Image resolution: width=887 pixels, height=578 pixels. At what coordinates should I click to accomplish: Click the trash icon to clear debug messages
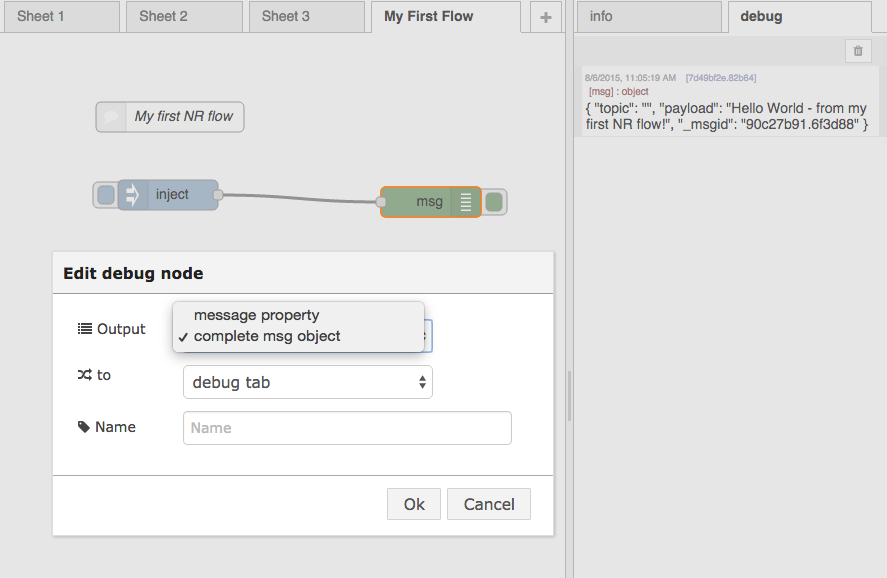[x=857, y=51]
